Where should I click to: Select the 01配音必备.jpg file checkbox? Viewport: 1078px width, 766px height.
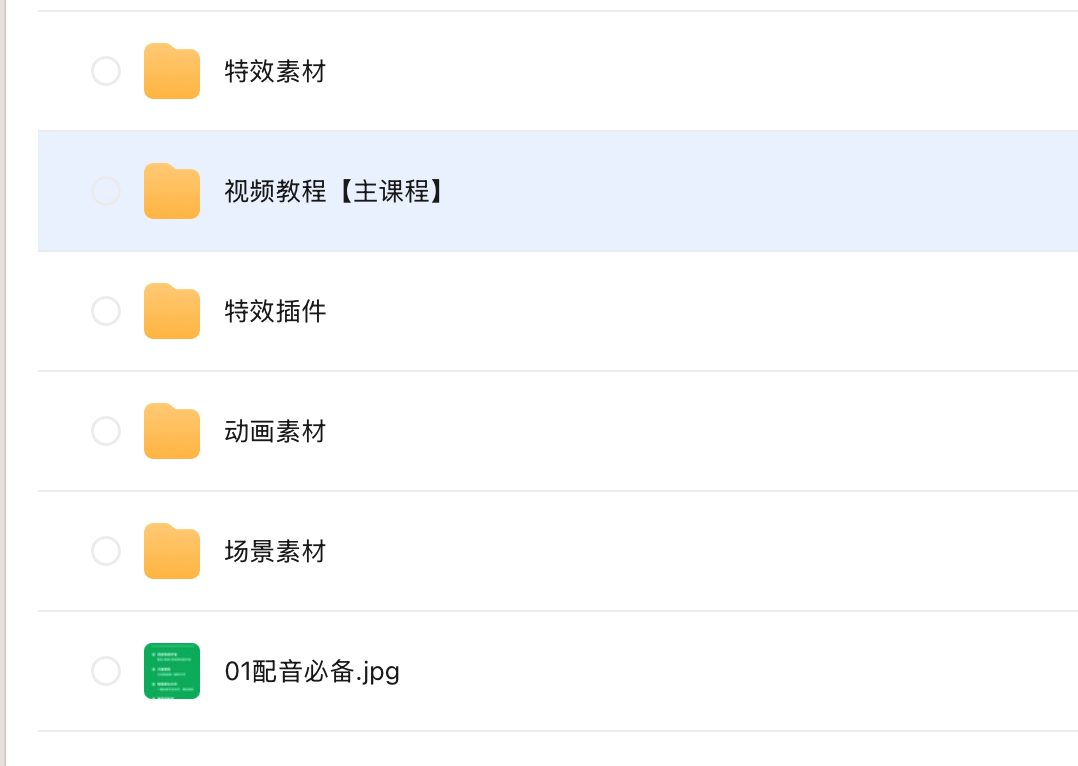pos(106,671)
